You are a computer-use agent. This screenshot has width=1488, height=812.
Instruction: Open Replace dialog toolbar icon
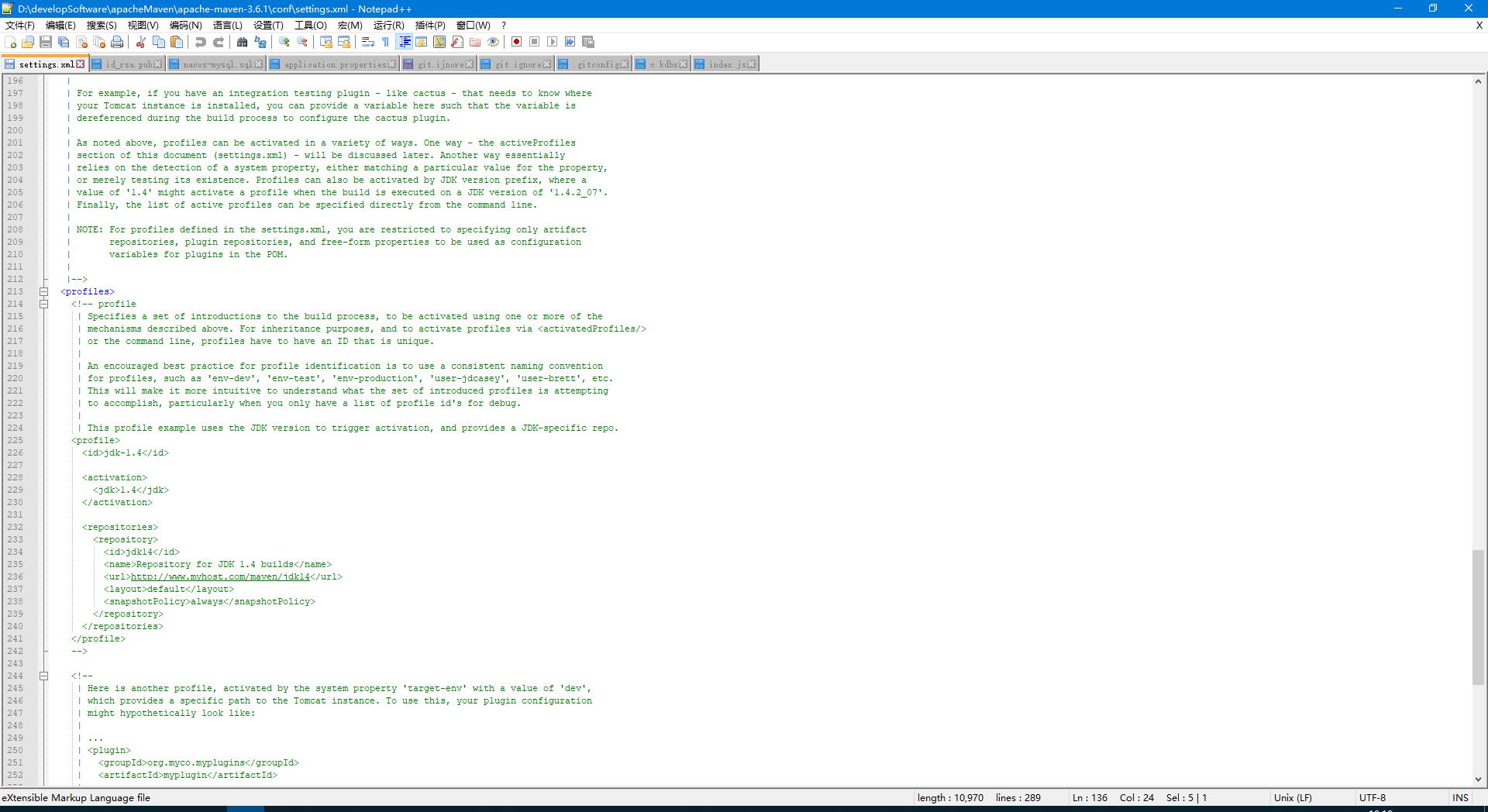click(x=260, y=42)
